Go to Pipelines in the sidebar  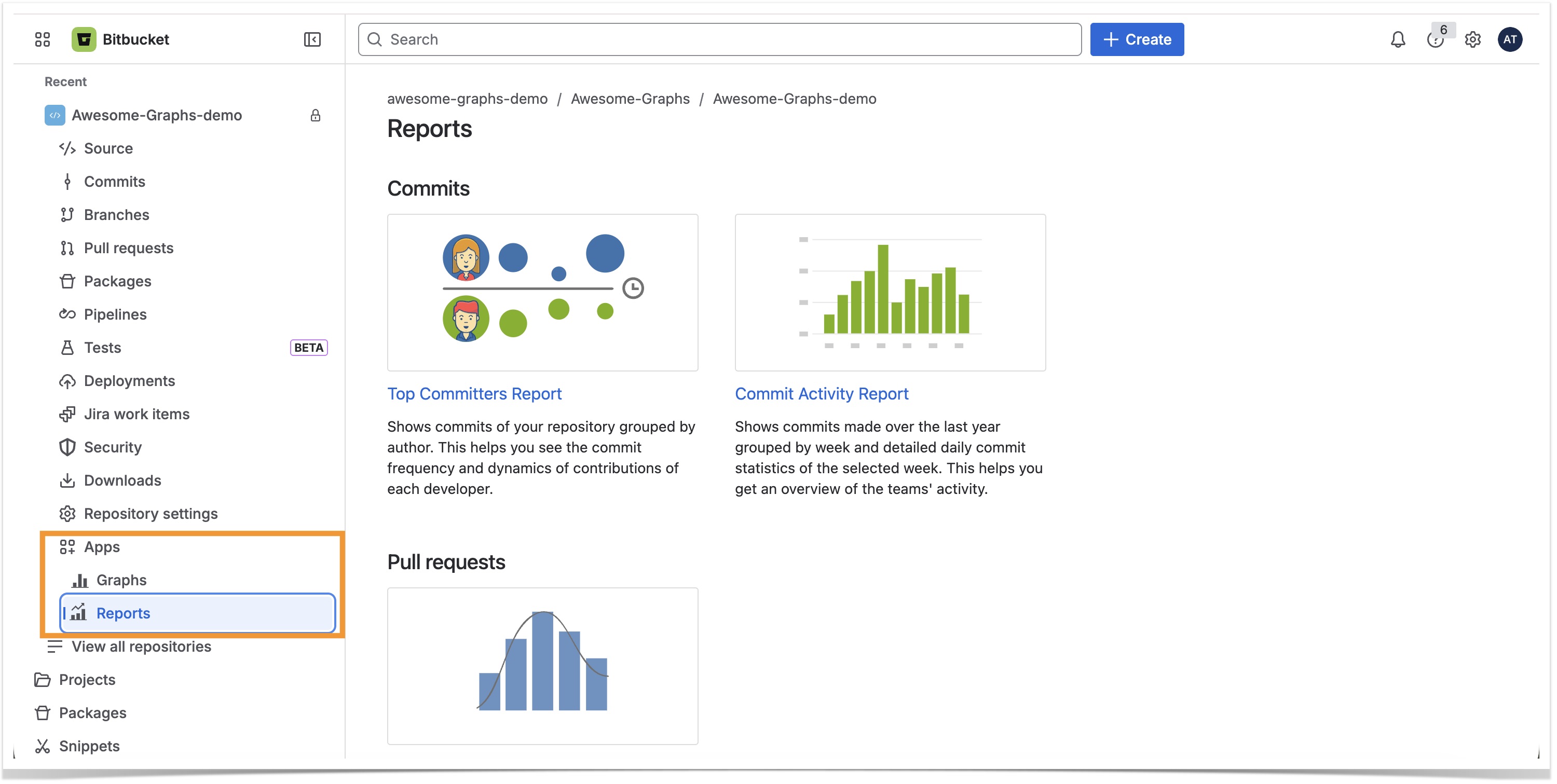[115, 314]
